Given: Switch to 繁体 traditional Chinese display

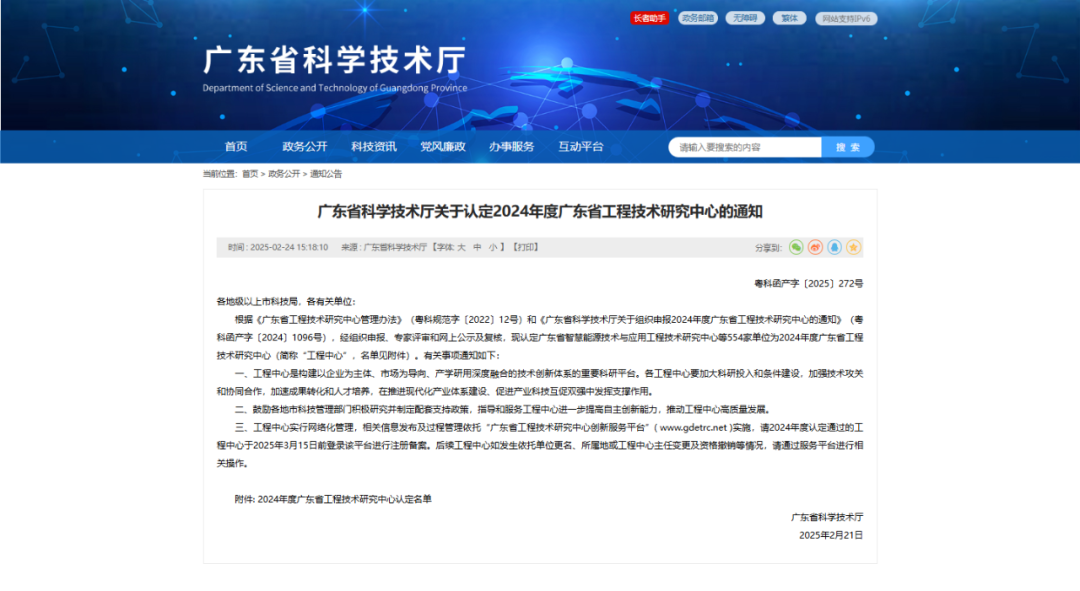Looking at the screenshot, I should 790,17.
